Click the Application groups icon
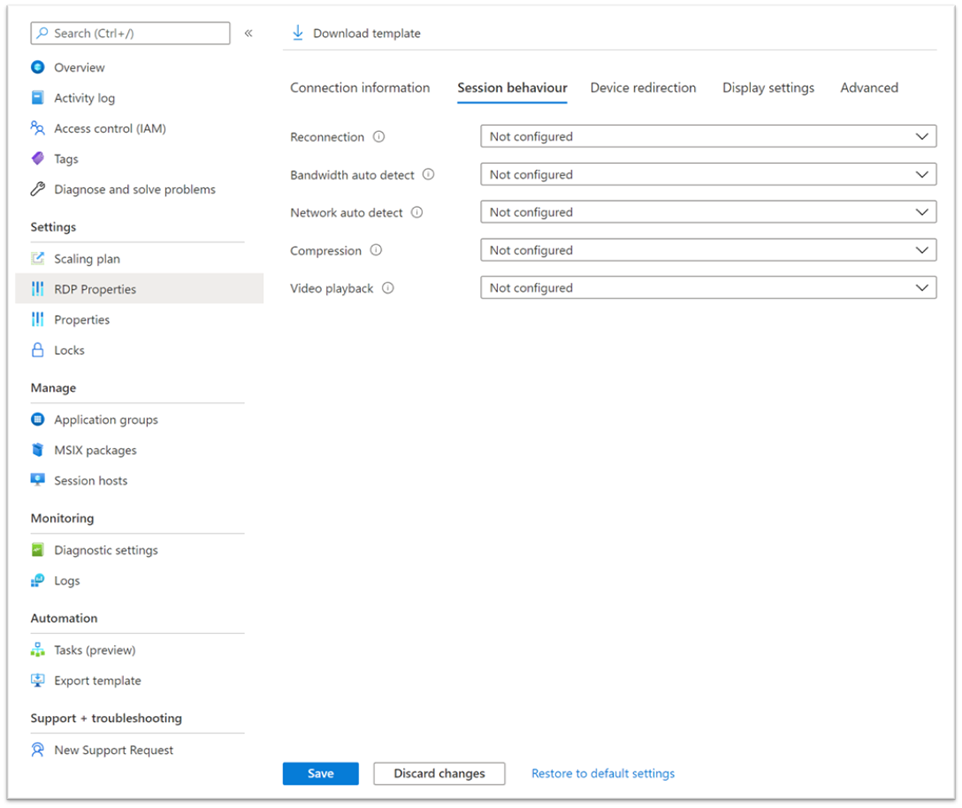The image size is (962, 808). tap(37, 419)
